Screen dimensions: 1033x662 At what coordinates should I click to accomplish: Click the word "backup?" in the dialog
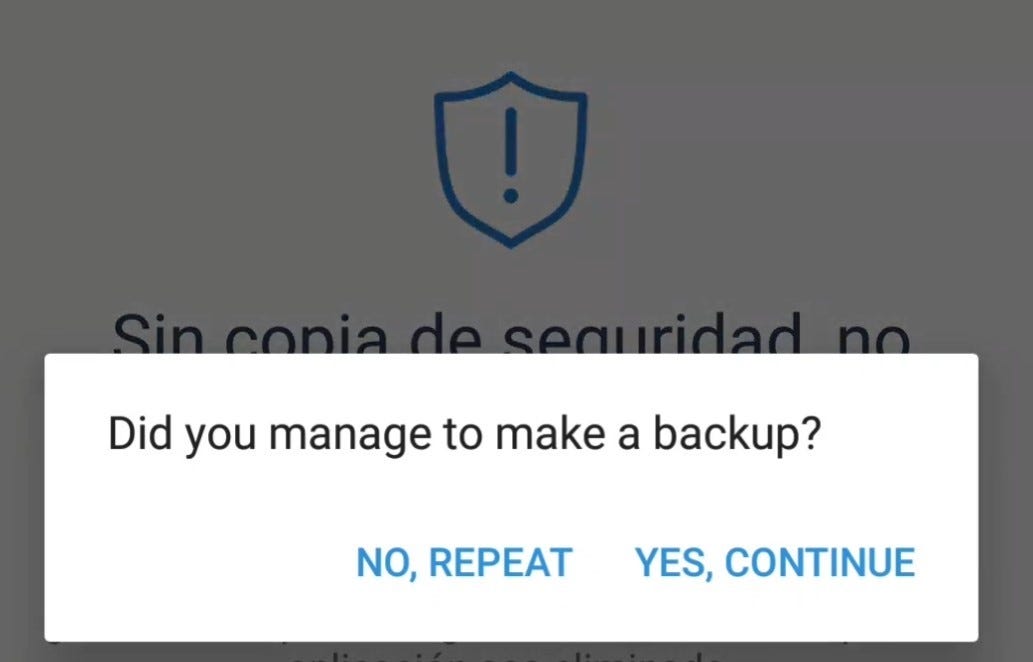(x=738, y=435)
